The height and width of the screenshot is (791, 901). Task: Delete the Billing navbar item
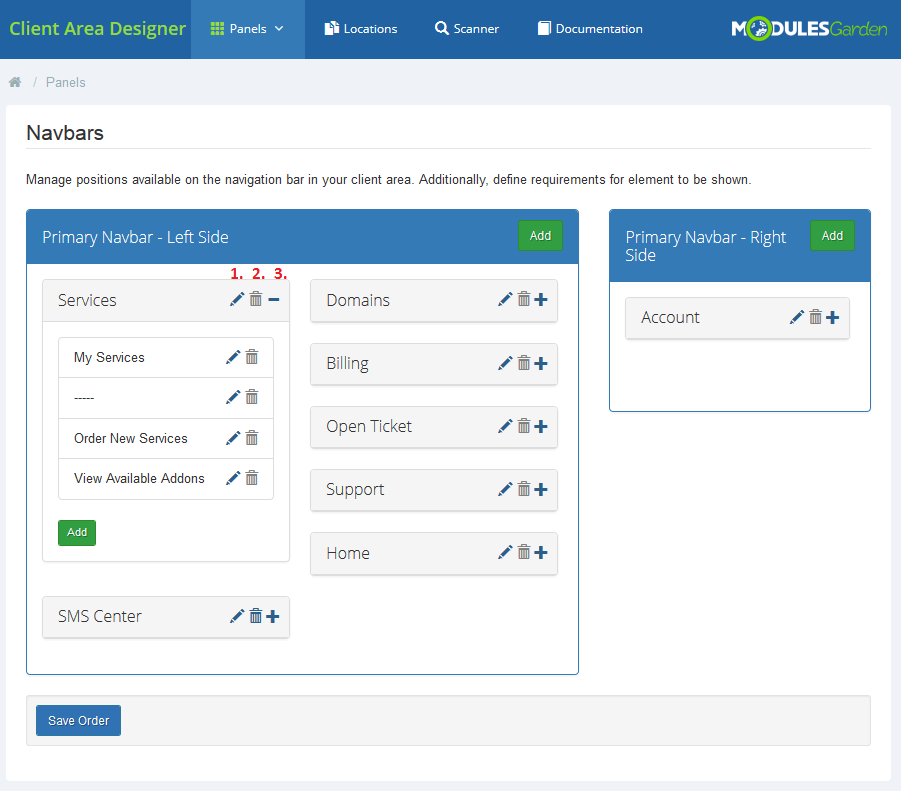pyautogui.click(x=524, y=363)
